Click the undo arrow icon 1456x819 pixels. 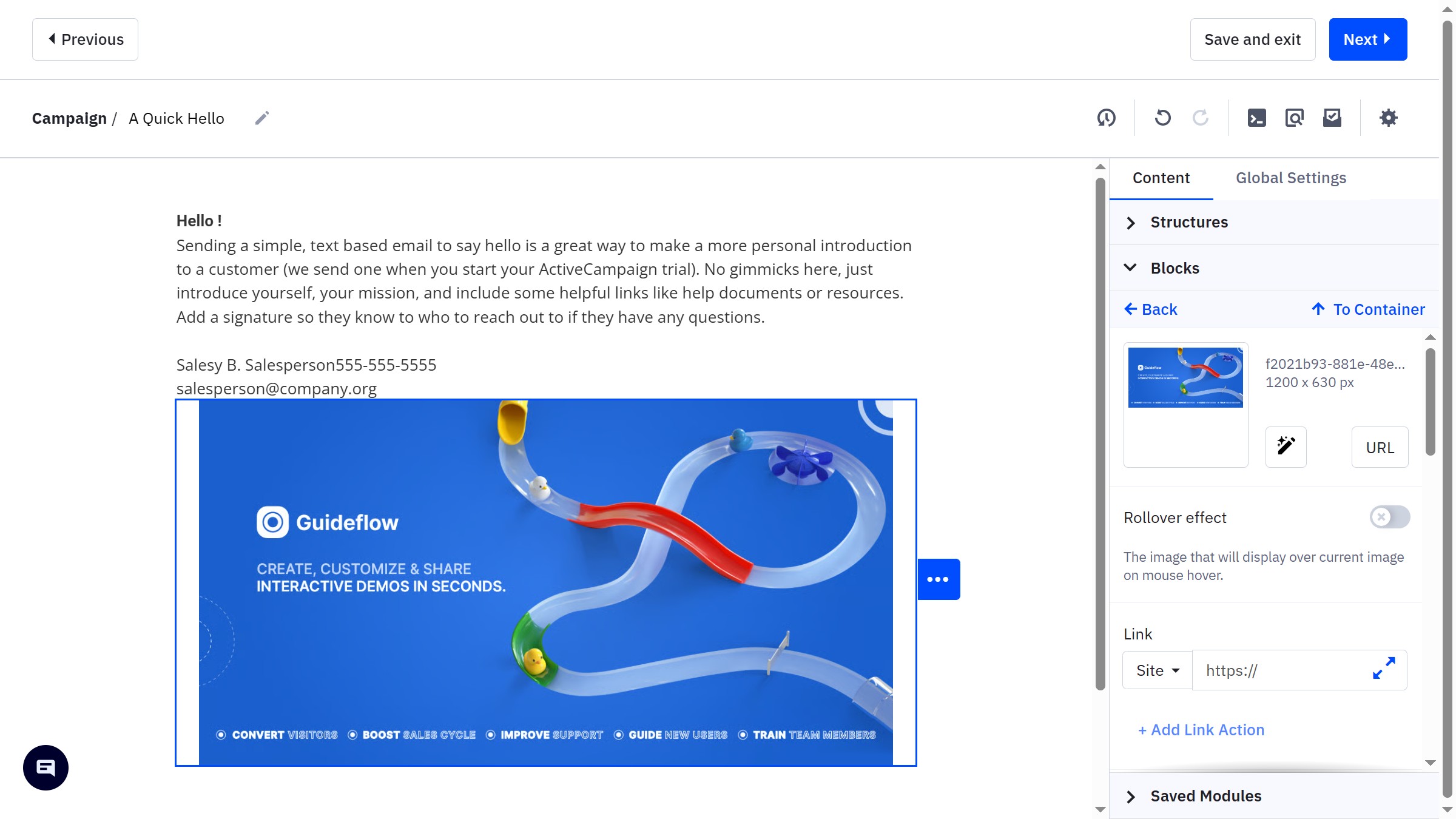click(x=1162, y=118)
